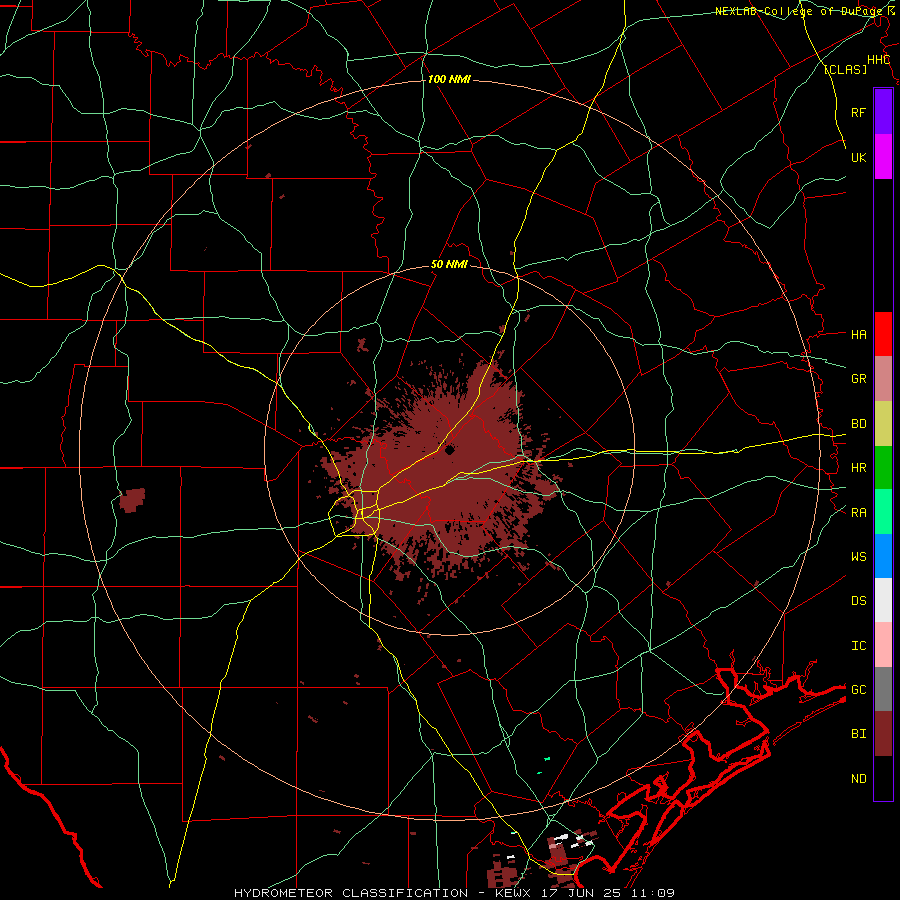Click the RF legend label
This screenshot has width=900, height=900.
(858, 112)
